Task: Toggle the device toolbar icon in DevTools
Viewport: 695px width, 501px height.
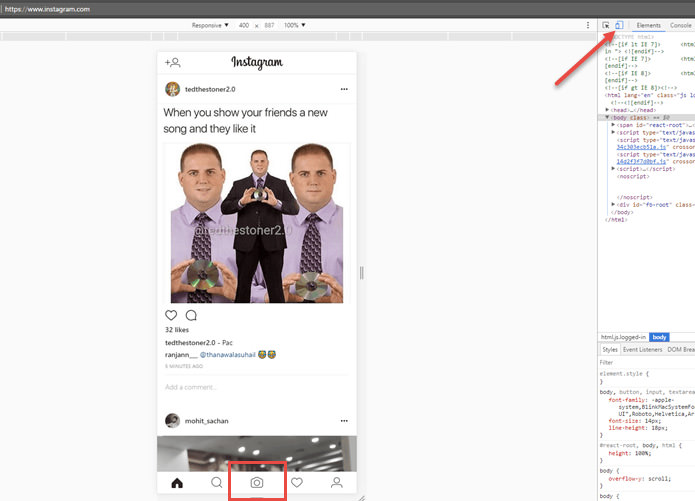Action: click(619, 25)
